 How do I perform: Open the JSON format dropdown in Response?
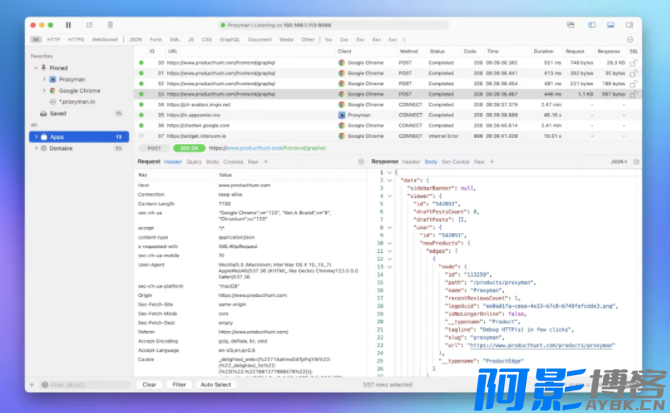619,162
